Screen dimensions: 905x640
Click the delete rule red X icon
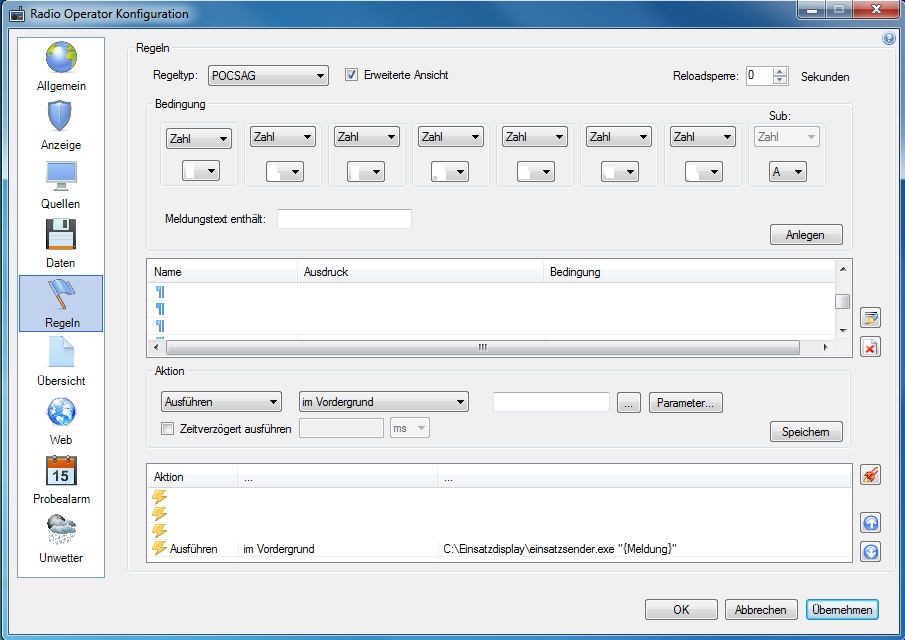pos(870,347)
